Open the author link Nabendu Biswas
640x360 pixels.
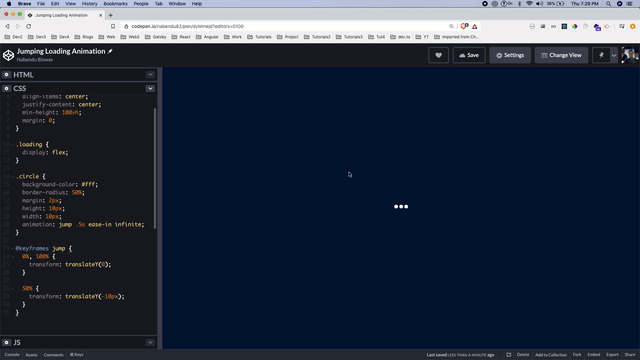point(35,60)
